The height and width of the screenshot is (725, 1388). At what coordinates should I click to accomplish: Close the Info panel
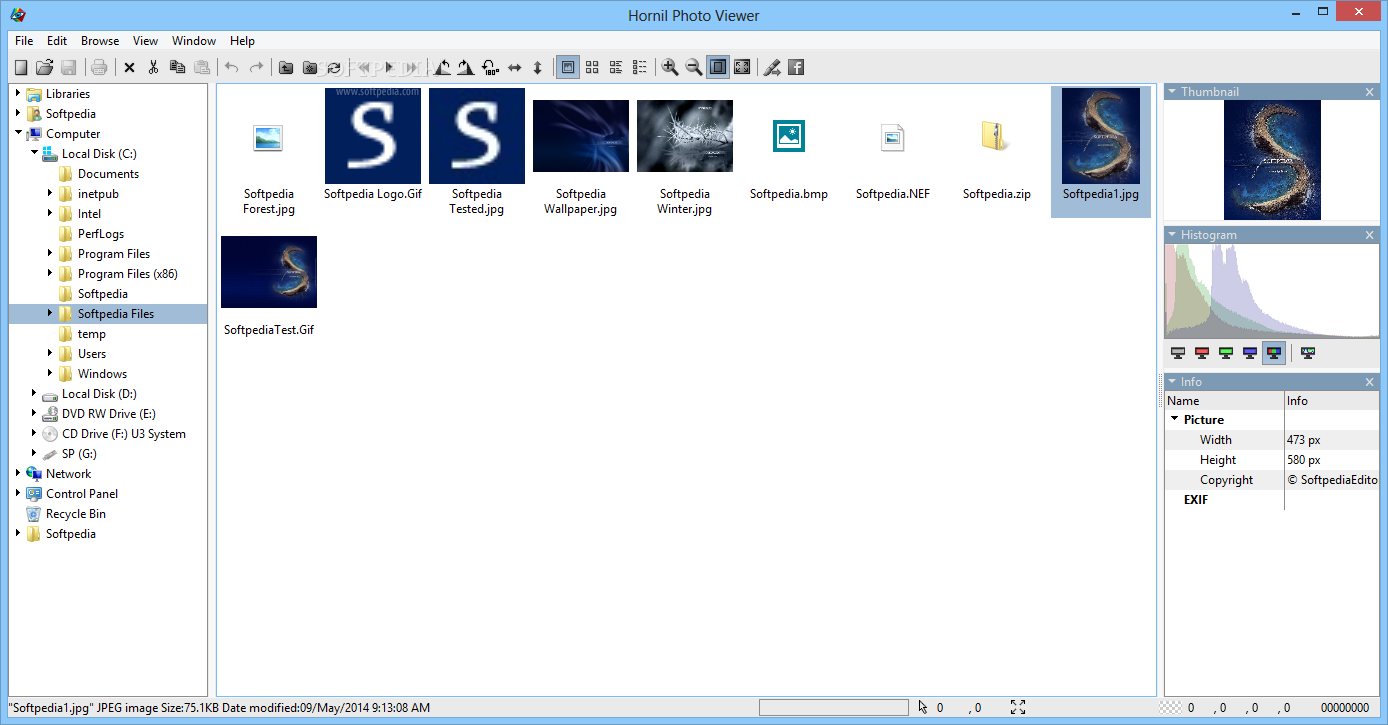point(1370,382)
